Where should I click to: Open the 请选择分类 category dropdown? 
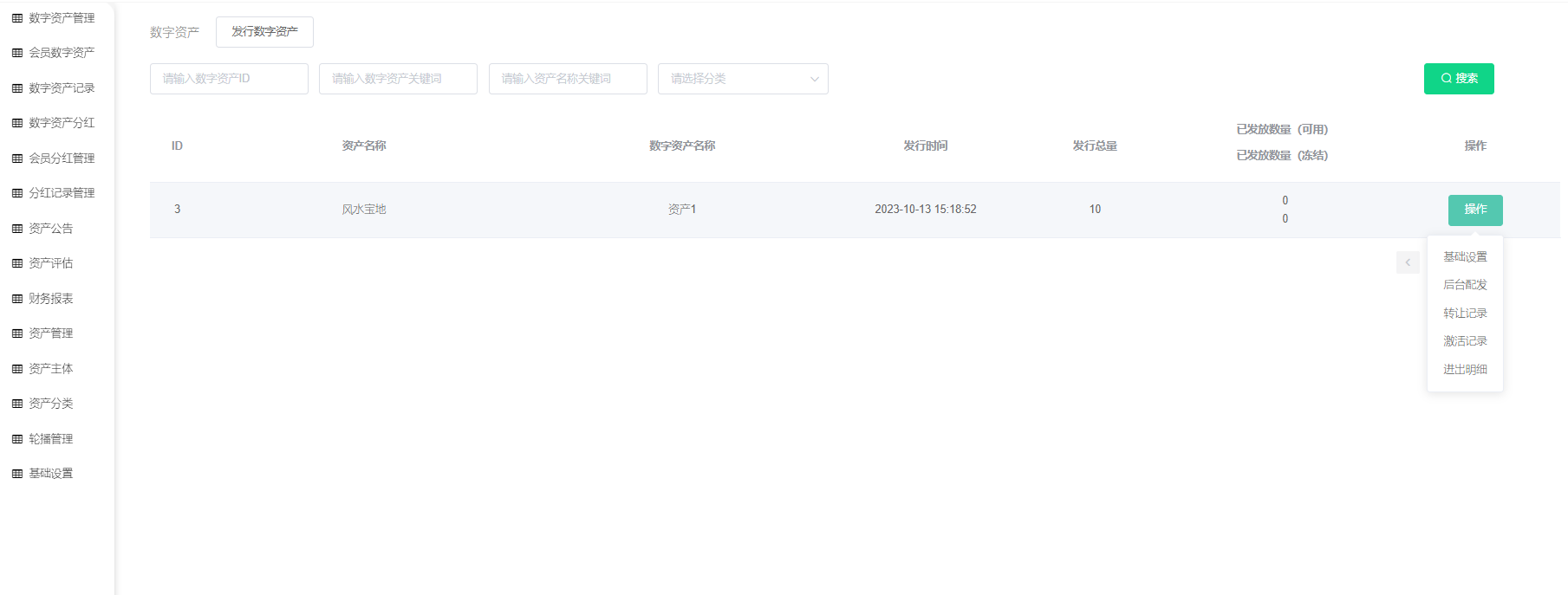(x=742, y=79)
